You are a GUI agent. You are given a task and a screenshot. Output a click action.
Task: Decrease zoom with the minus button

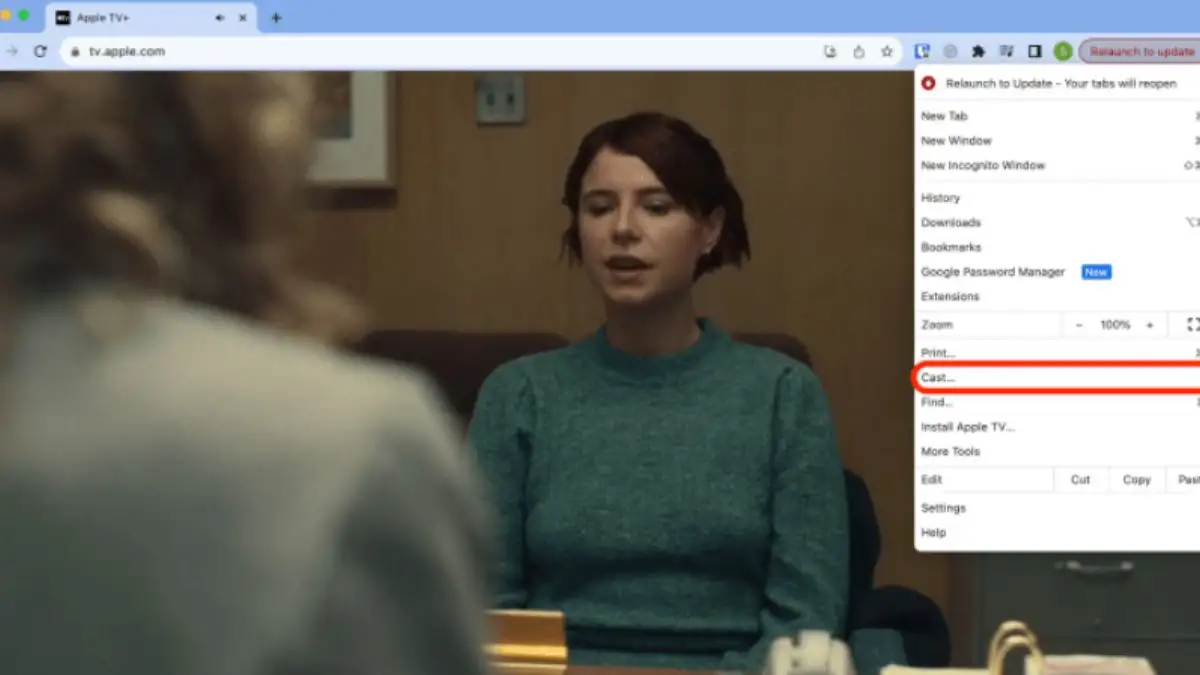pos(1080,325)
